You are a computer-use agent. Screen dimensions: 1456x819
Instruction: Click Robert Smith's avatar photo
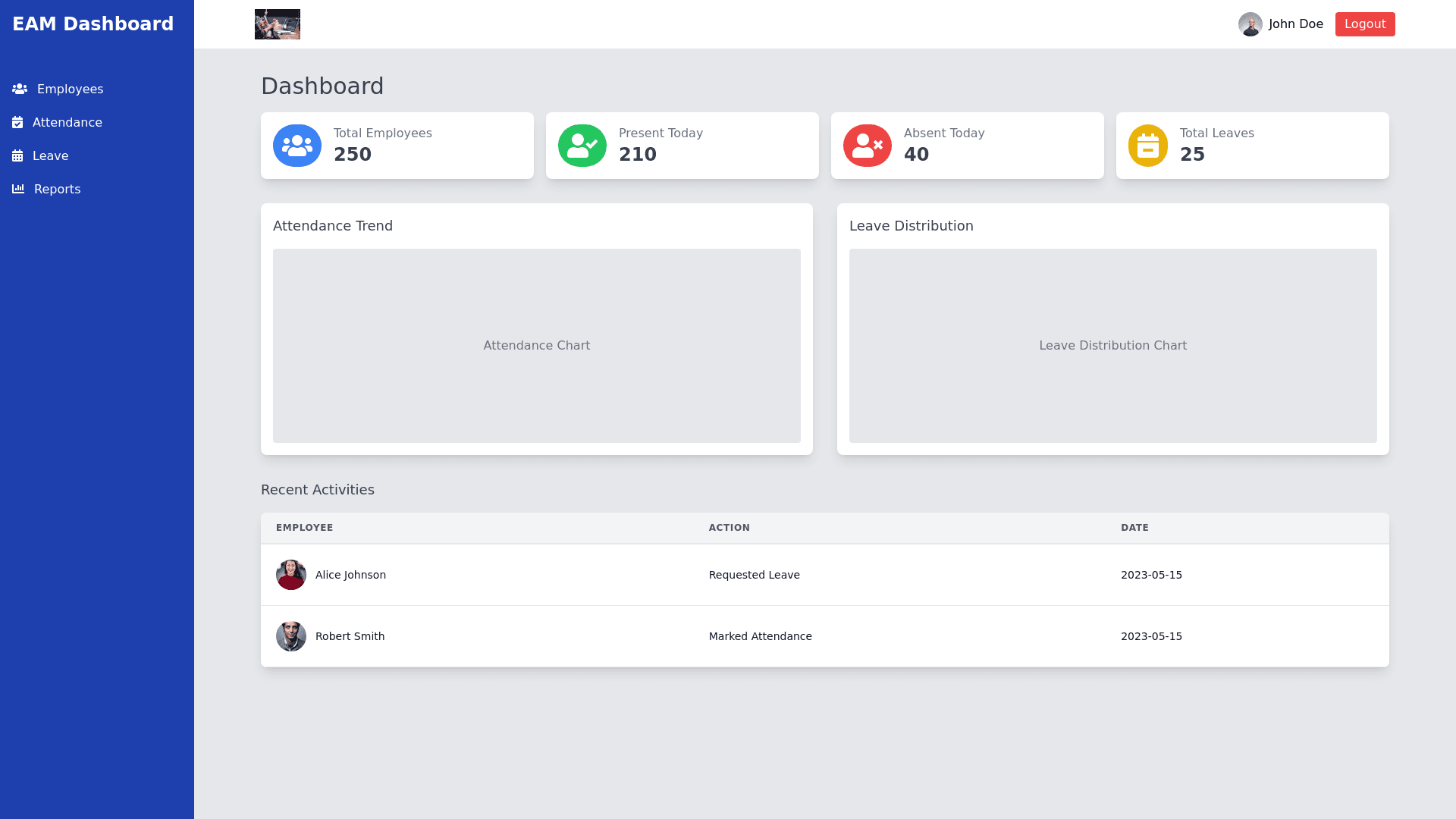291,636
